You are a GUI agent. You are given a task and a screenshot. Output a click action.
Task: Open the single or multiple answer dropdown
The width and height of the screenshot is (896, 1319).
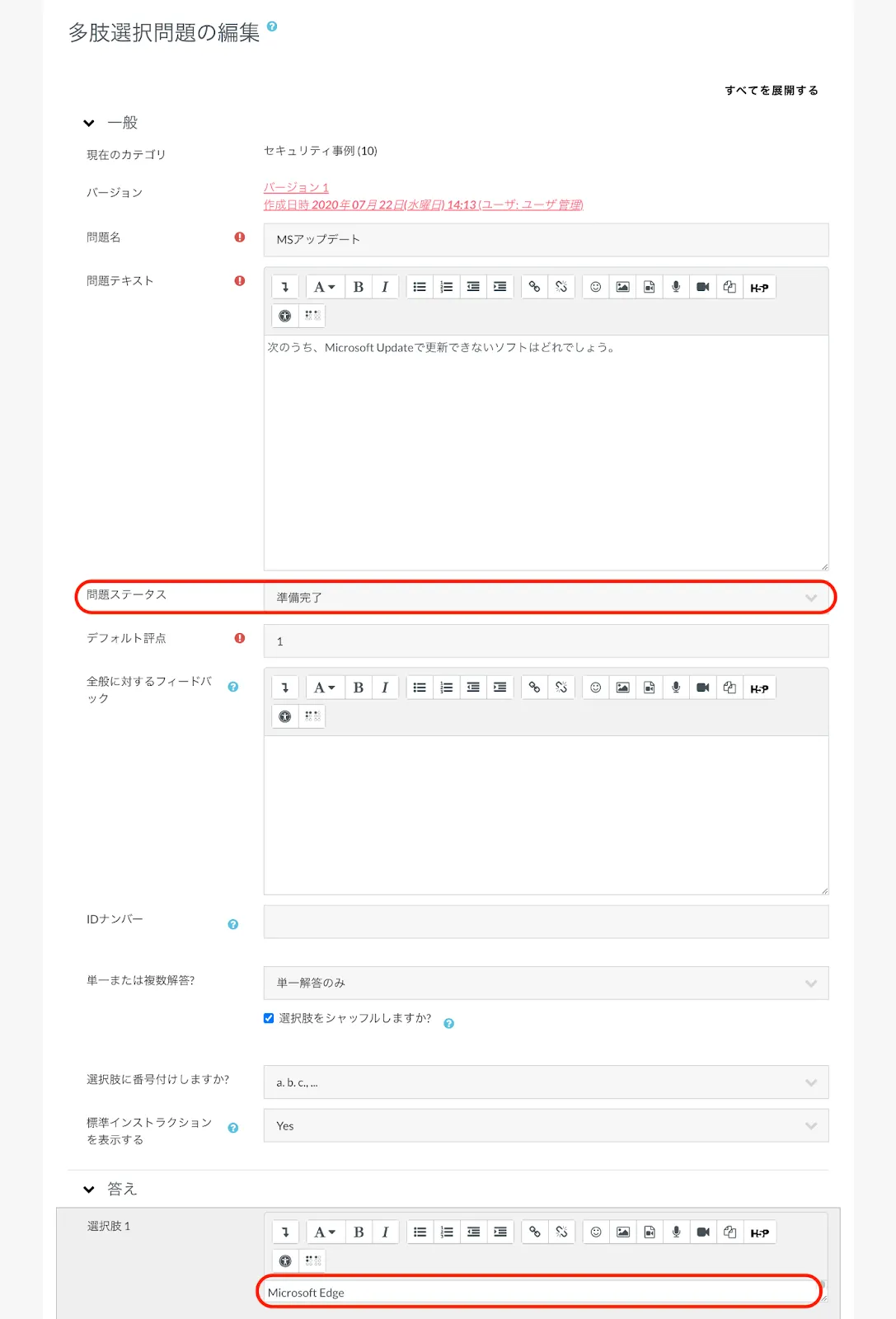click(x=546, y=983)
